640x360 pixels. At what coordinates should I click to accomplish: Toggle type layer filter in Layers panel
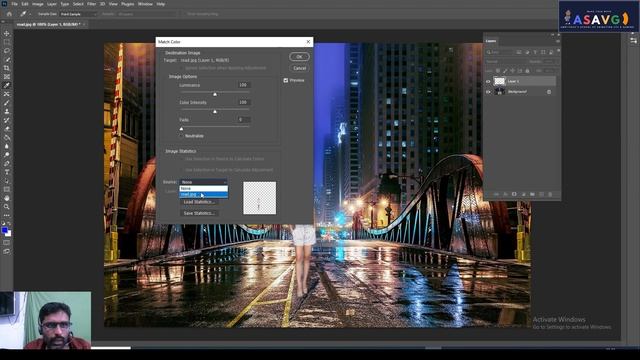pos(535,52)
